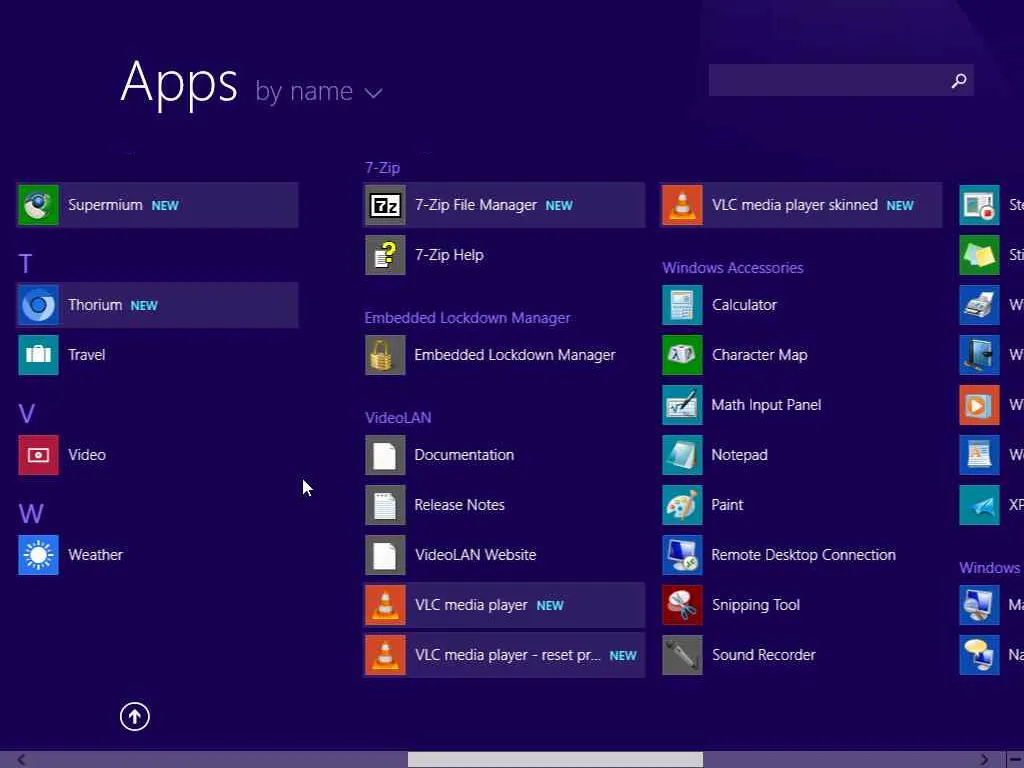
Task: Click the VideoLAN group heading
Action: [398, 418]
